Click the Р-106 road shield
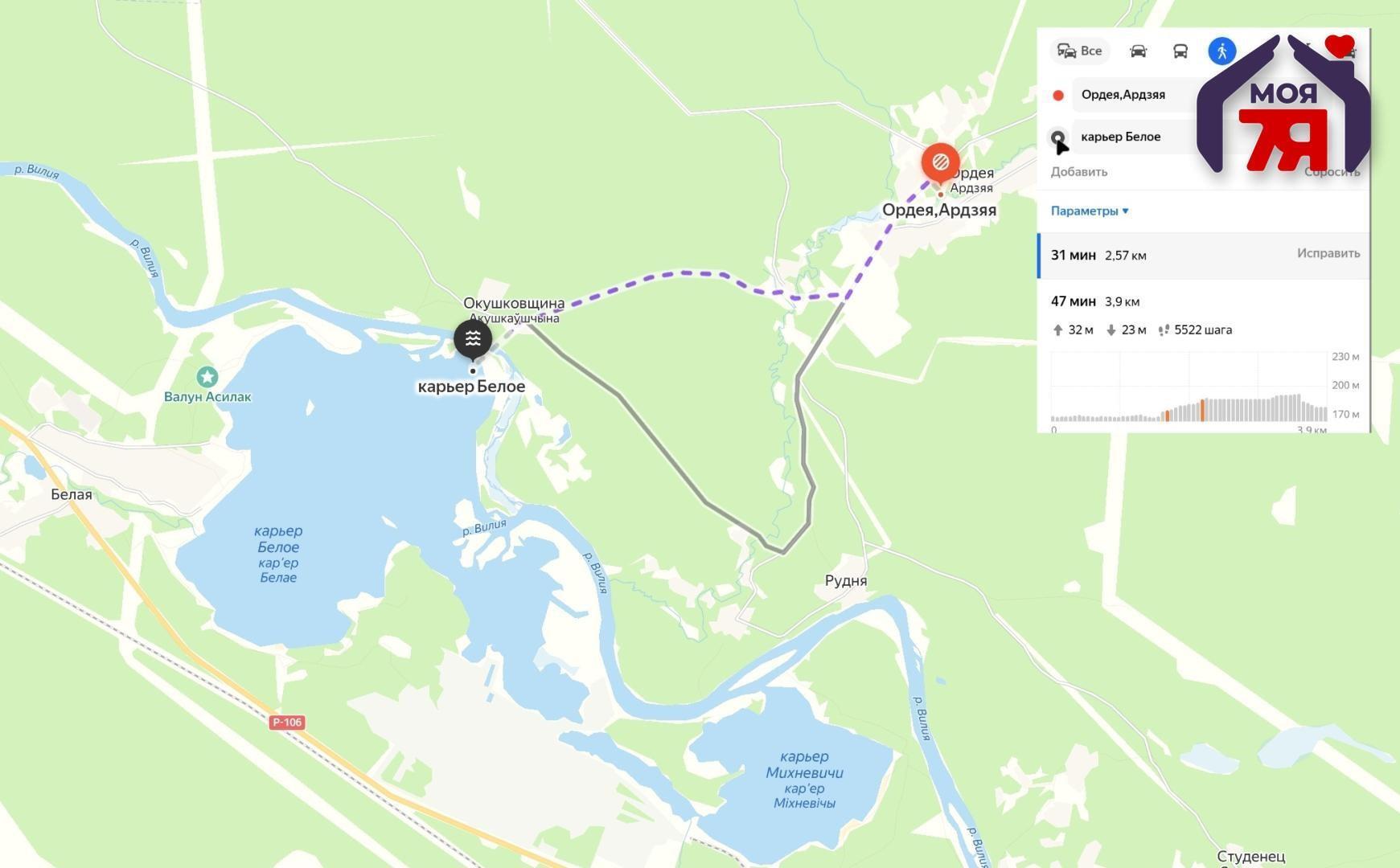Screen dimensions: 1400x868 pos(287,723)
